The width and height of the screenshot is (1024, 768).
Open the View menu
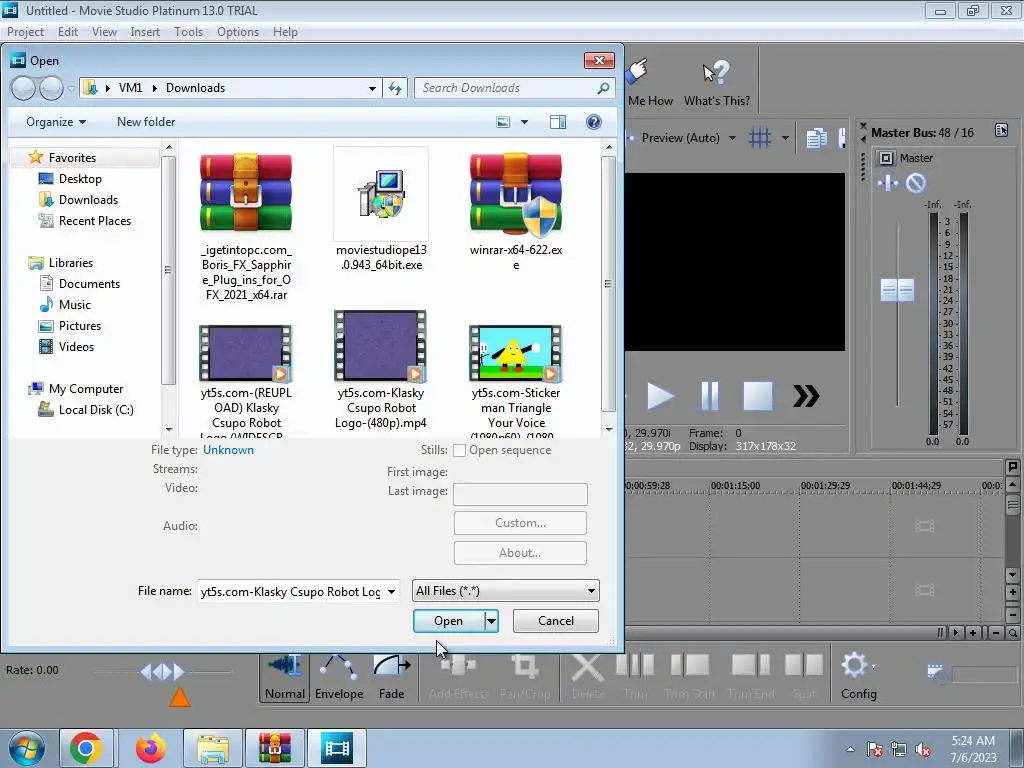click(x=104, y=31)
